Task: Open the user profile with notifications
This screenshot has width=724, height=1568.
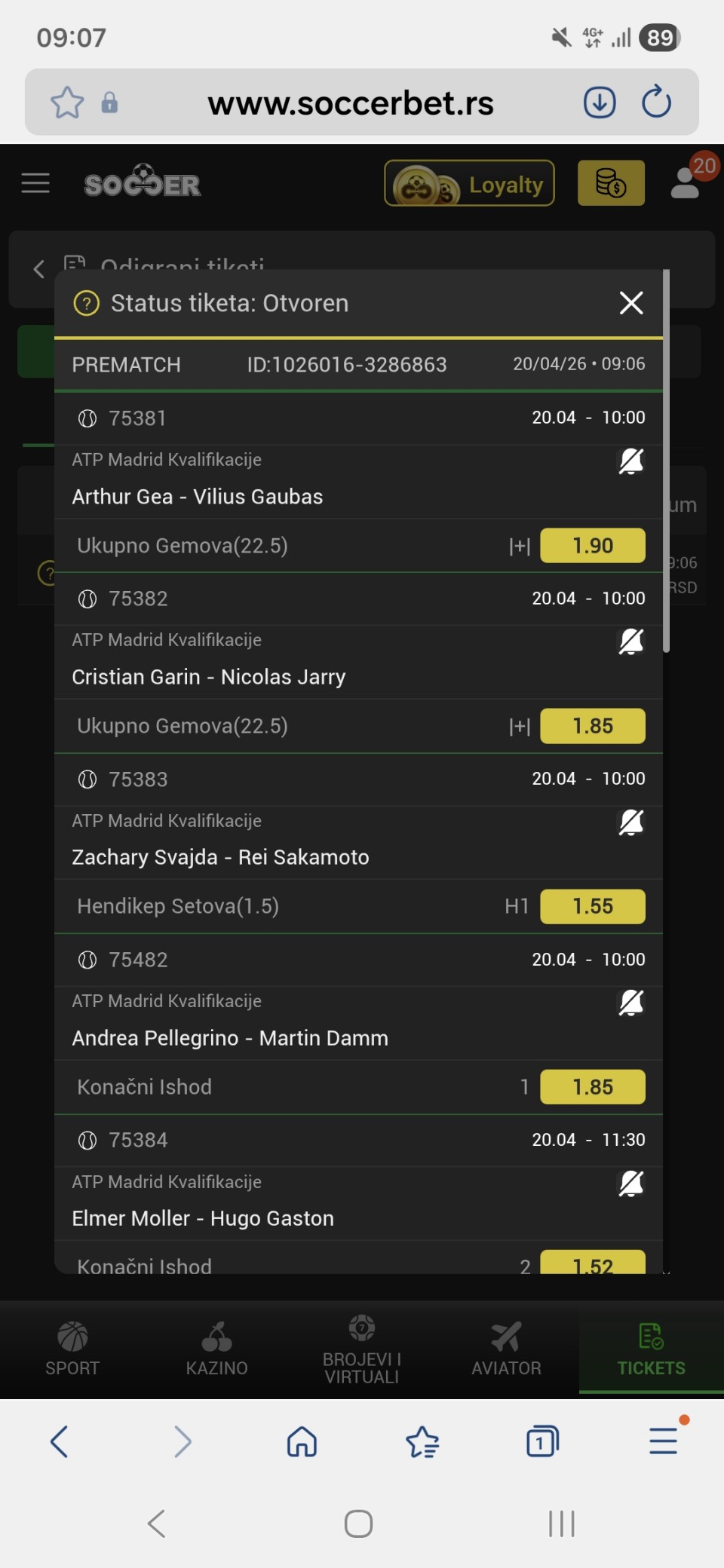Action: [686, 182]
